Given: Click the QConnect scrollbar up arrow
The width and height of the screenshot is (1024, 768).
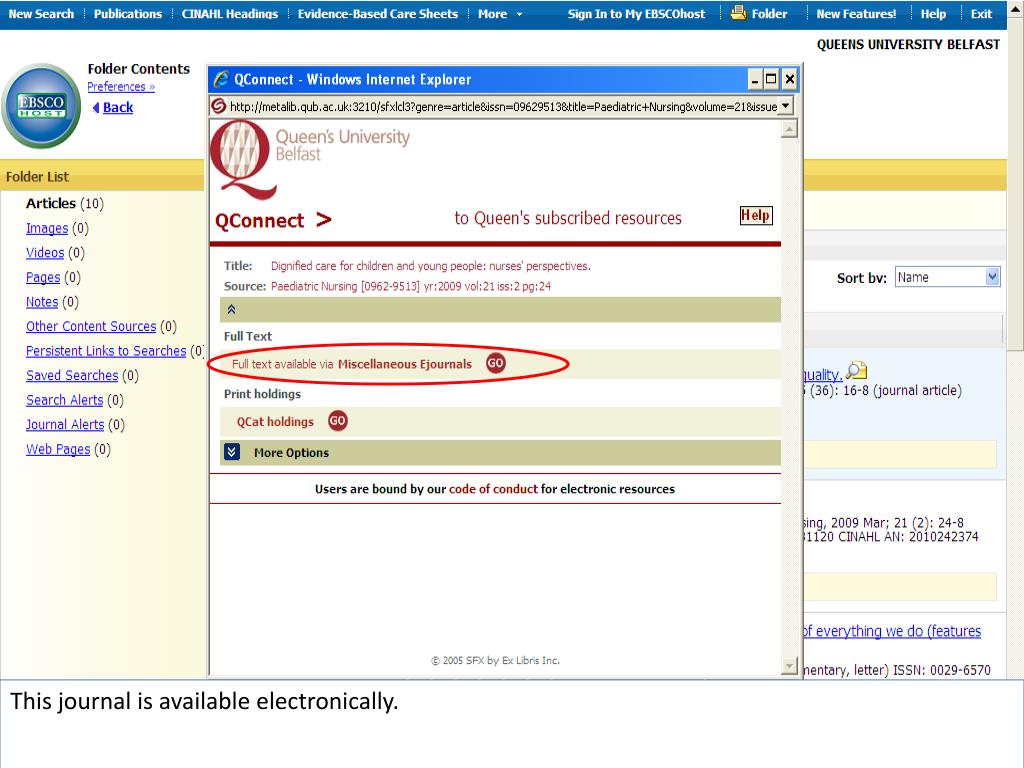Looking at the screenshot, I should tap(789, 129).
